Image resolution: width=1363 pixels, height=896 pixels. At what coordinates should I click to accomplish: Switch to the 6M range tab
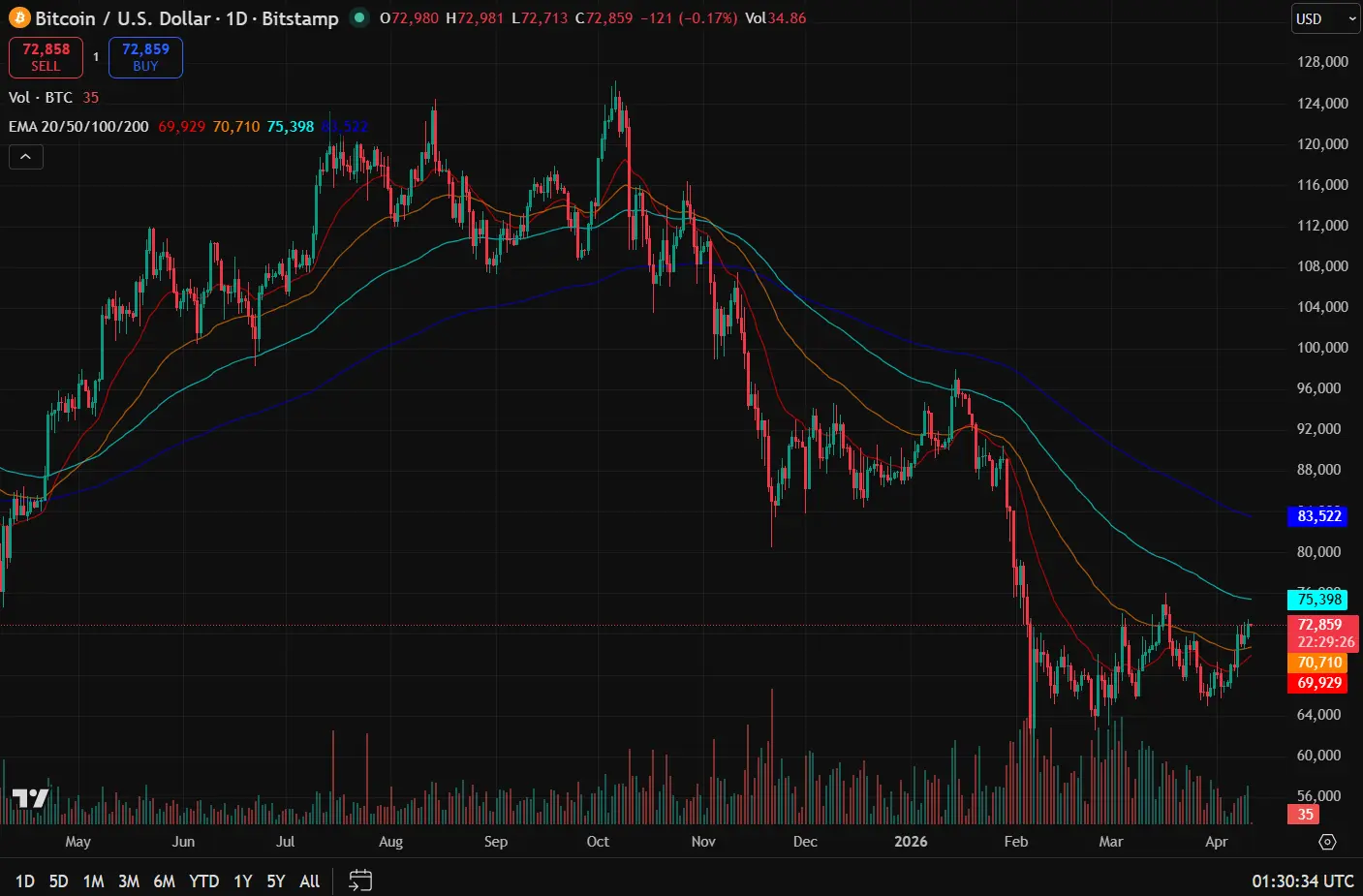coord(165,881)
